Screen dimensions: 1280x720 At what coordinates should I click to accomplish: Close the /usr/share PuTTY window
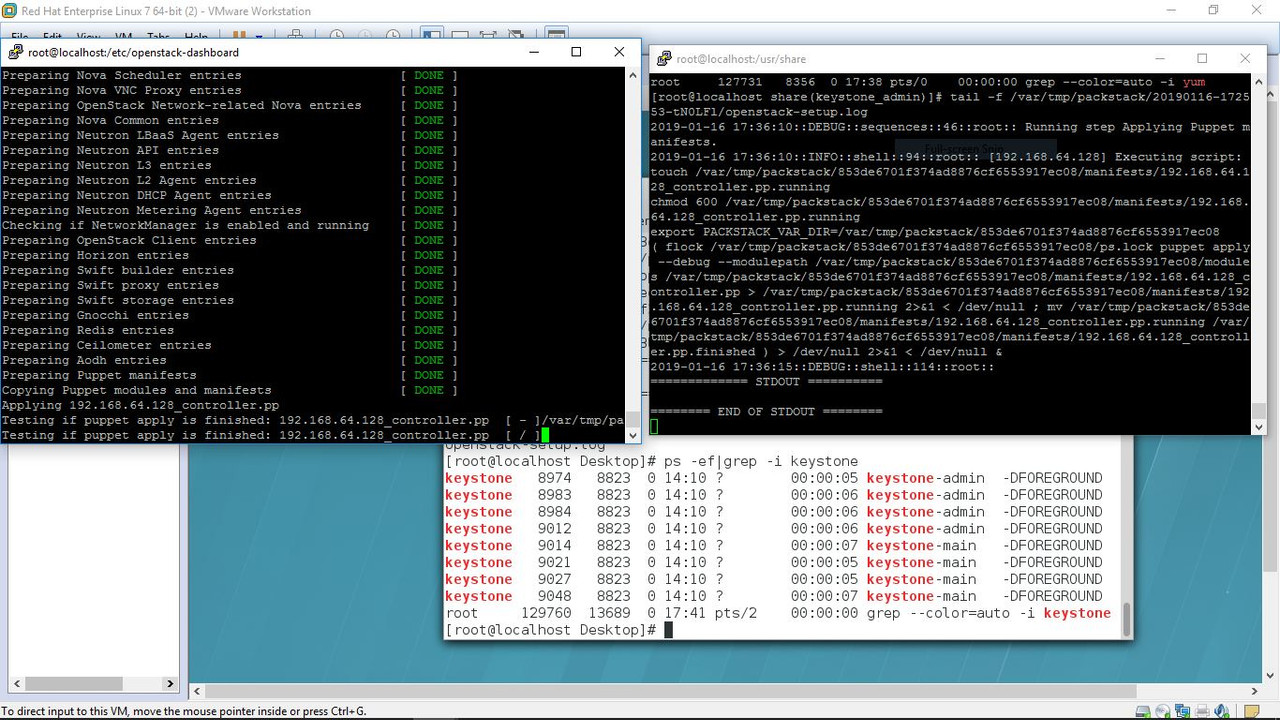1245,59
